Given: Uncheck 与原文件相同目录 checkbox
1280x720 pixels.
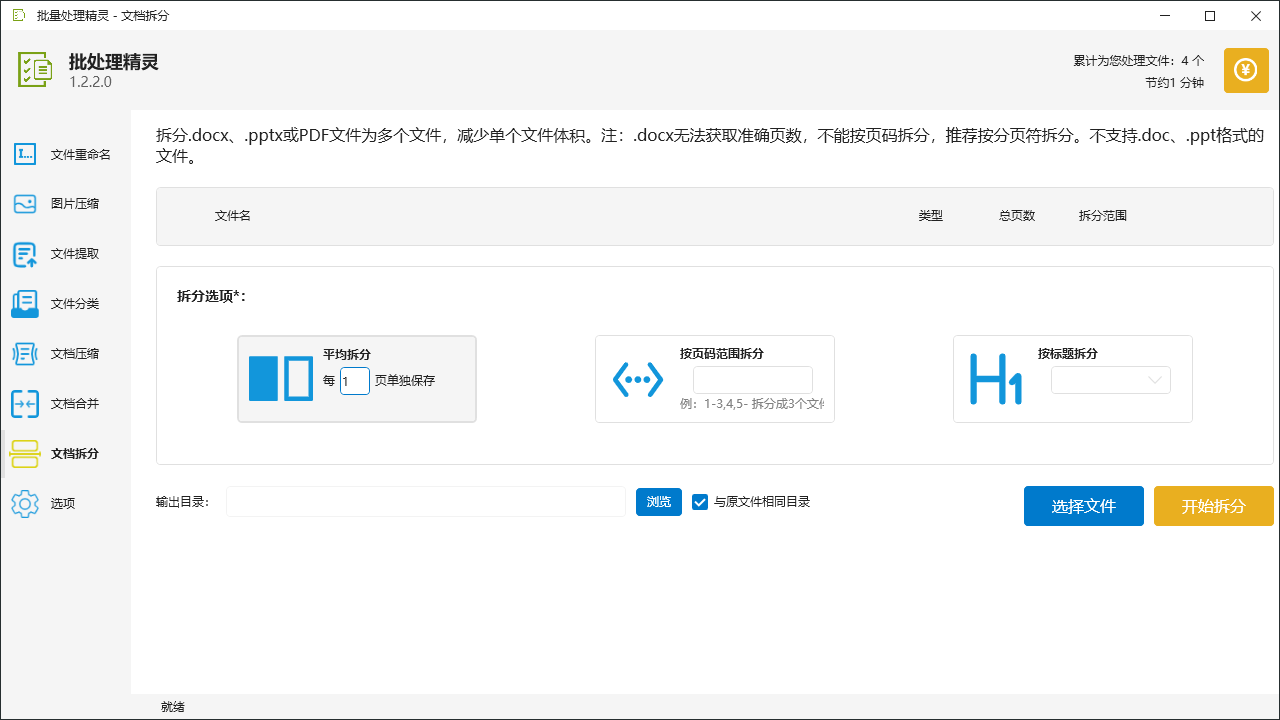Looking at the screenshot, I should [700, 502].
